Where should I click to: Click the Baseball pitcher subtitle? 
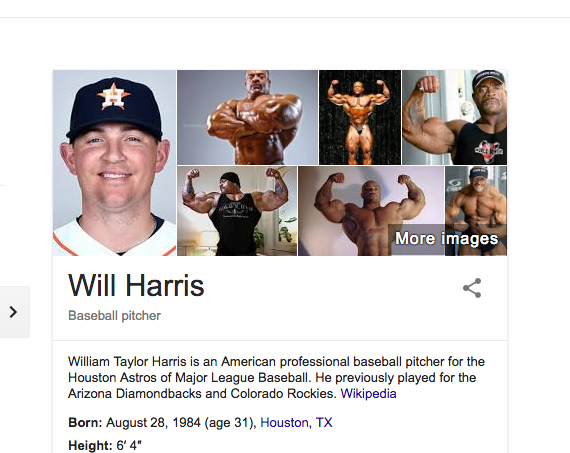pos(115,316)
